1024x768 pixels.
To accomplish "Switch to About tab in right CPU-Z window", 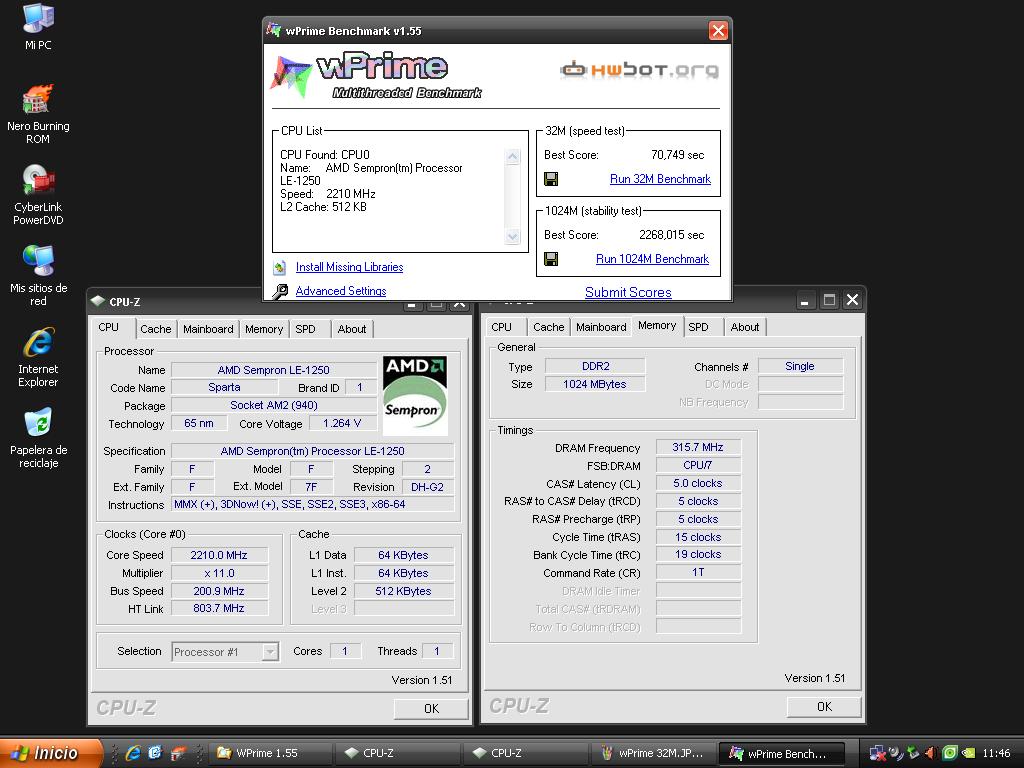I will pos(744,327).
